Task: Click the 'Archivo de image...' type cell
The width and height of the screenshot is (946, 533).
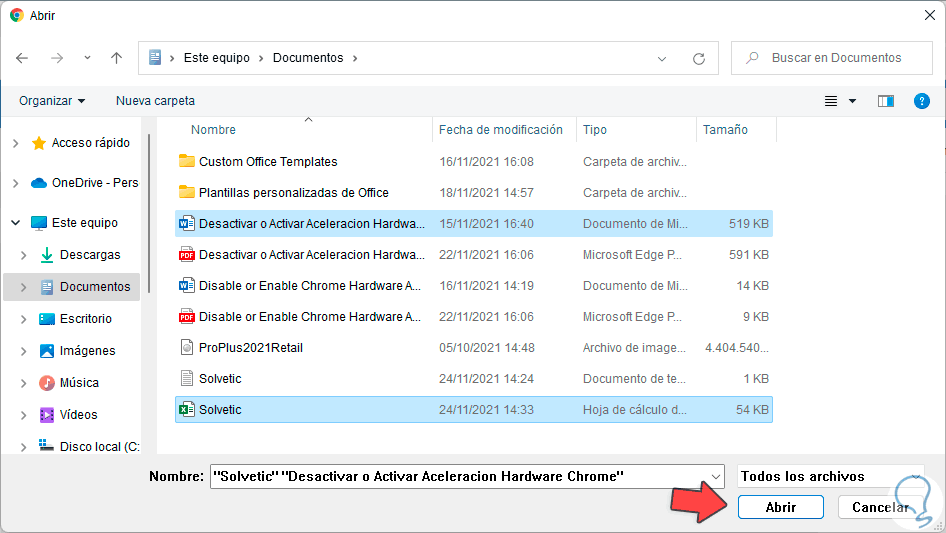Action: tap(634, 348)
